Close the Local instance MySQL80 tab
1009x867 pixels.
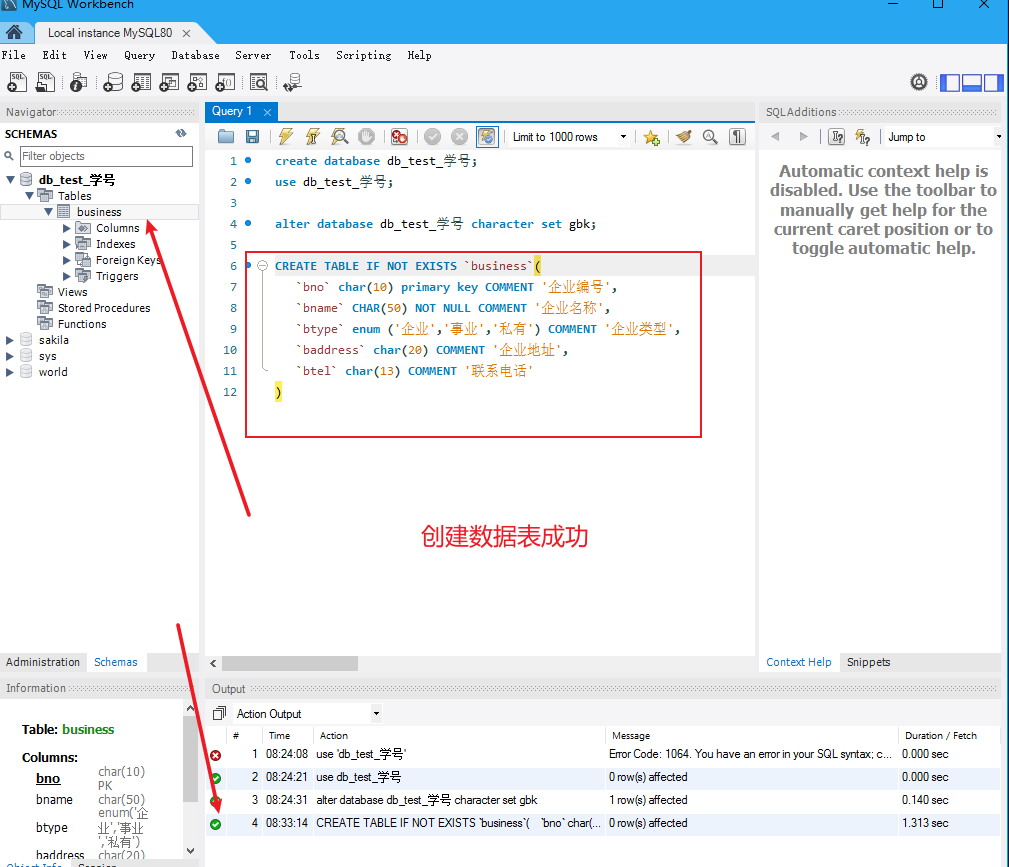click(186, 33)
